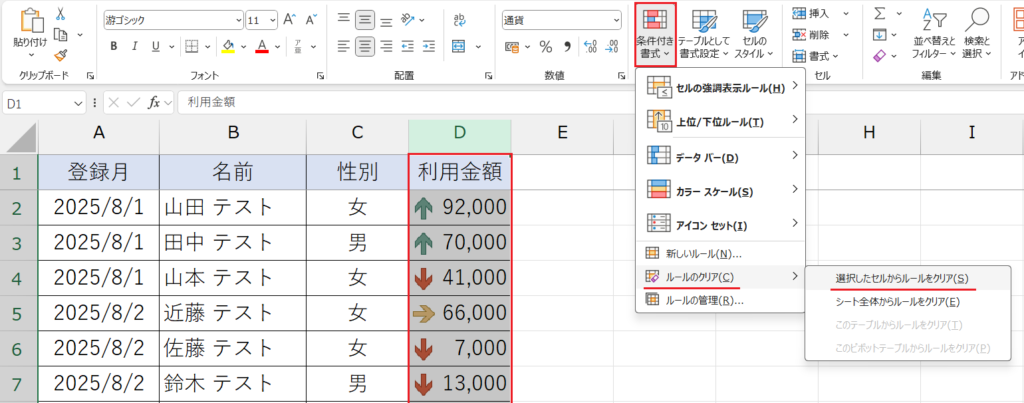Click the Delete cells (削除) icon

[799, 35]
